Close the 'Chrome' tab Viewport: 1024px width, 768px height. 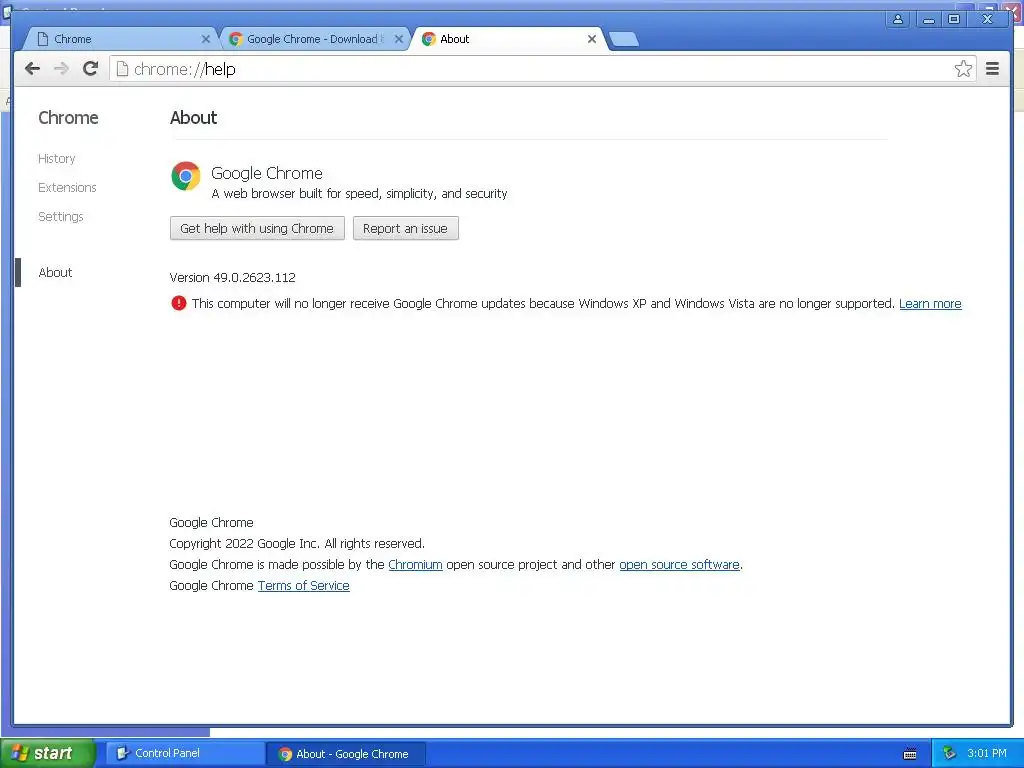(206, 39)
